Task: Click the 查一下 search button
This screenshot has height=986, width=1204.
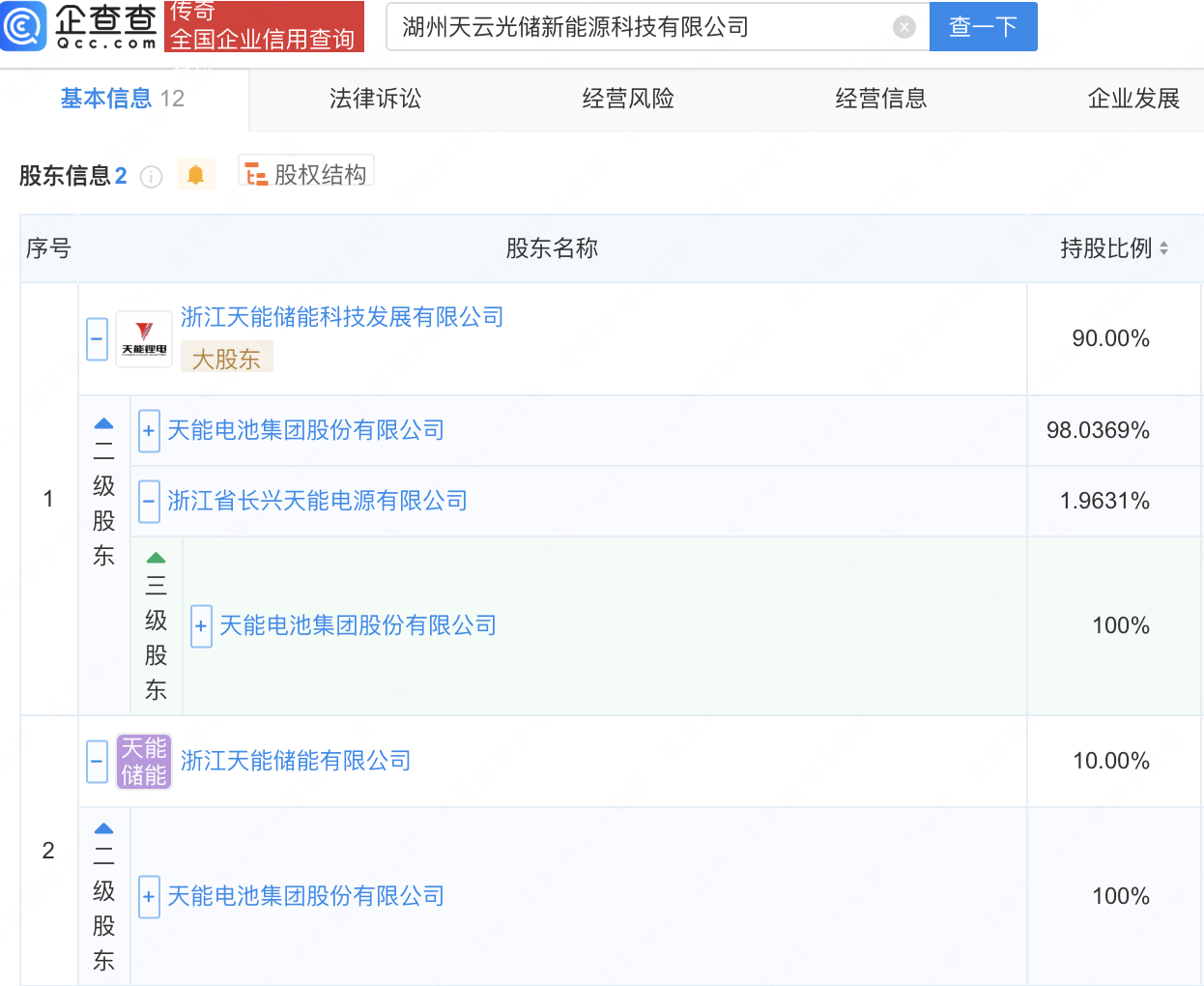Action: 983,26
